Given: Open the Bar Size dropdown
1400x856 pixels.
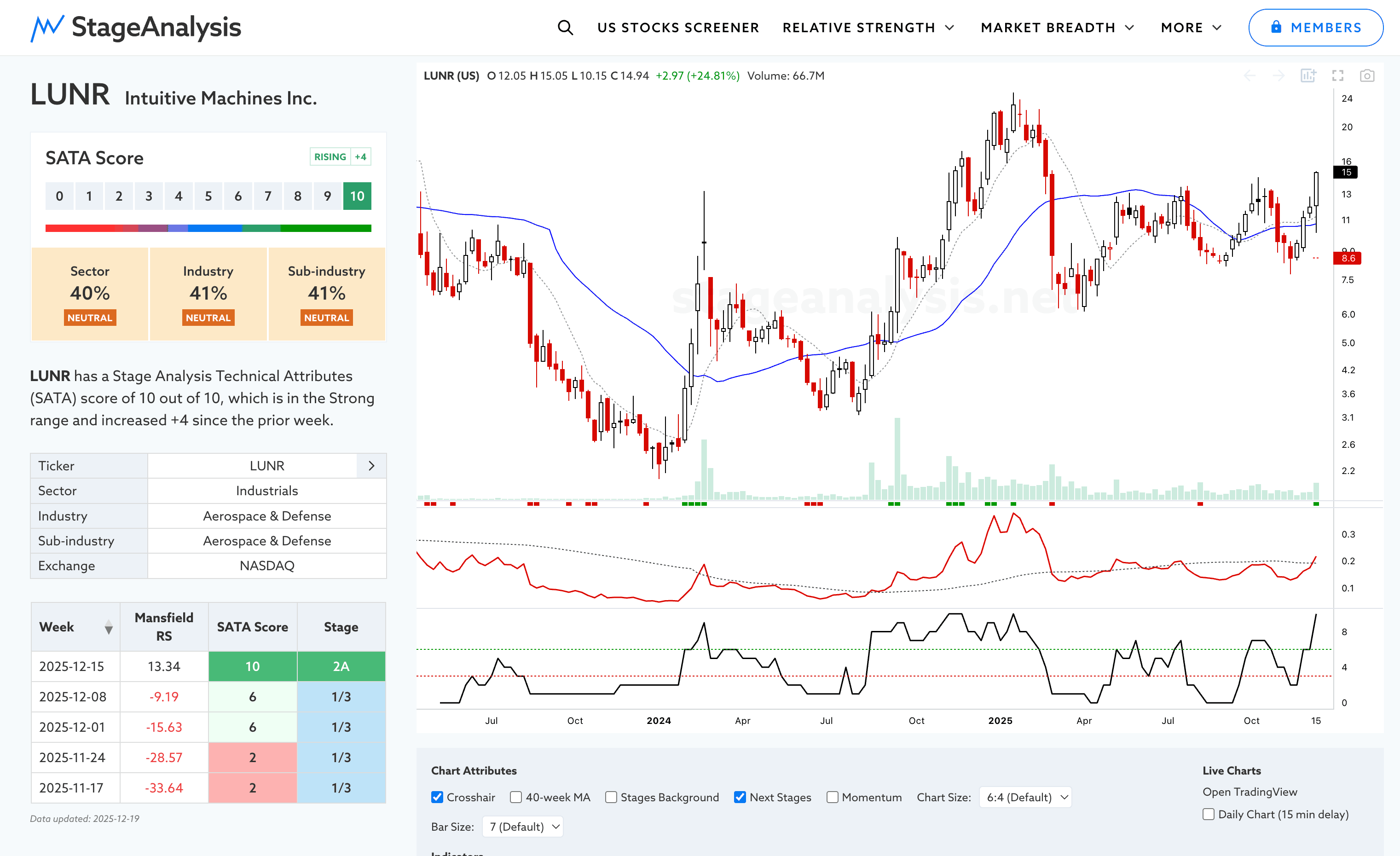Looking at the screenshot, I should pyautogui.click(x=522, y=827).
